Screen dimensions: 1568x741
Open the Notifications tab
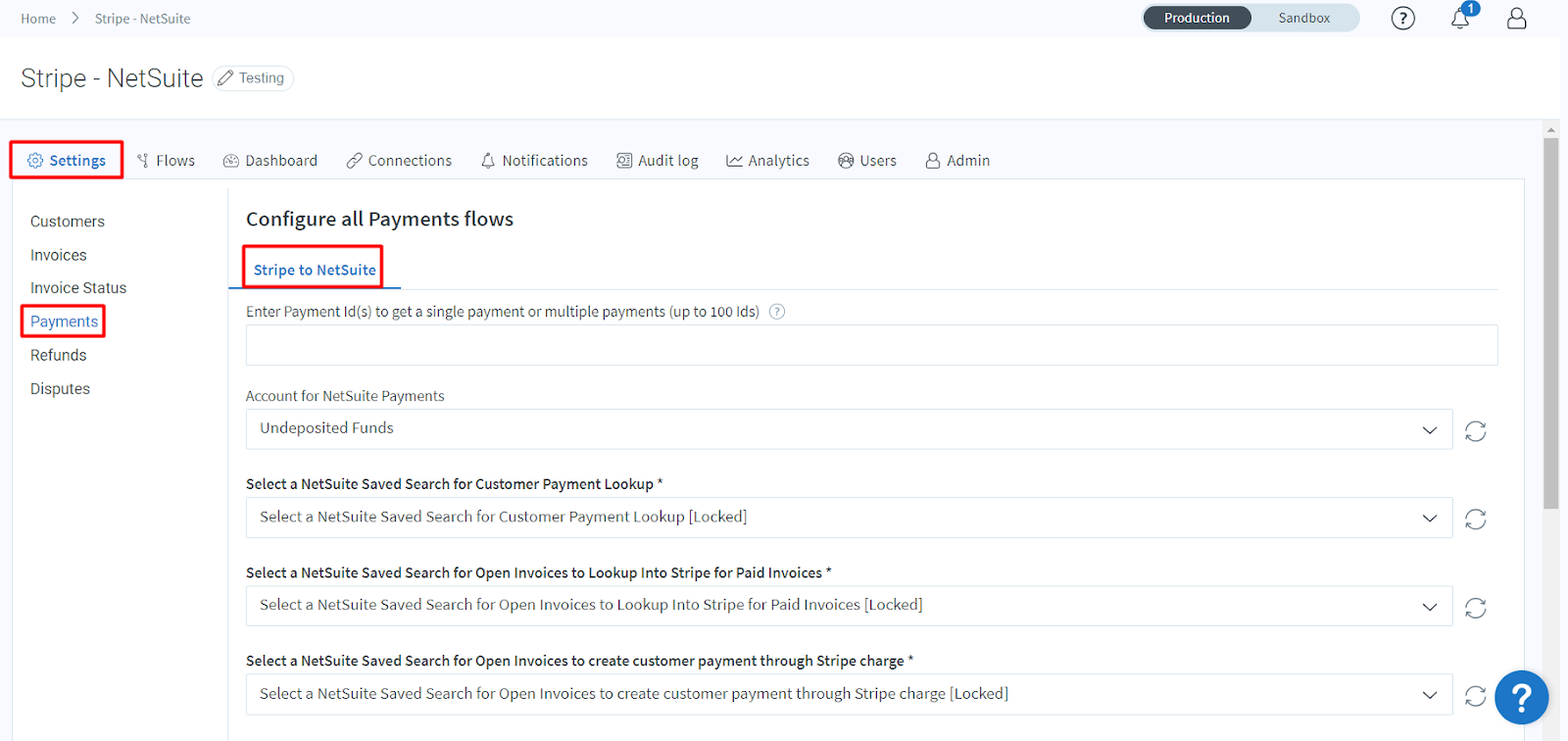click(534, 161)
